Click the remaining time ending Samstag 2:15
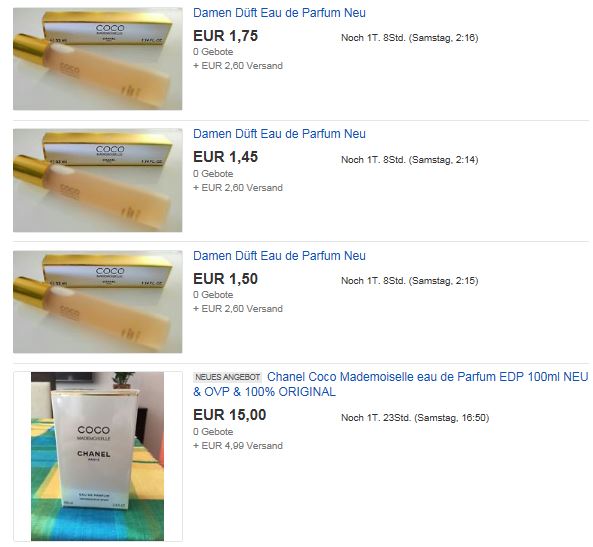Viewport: 593px width, 547px height. point(410,281)
